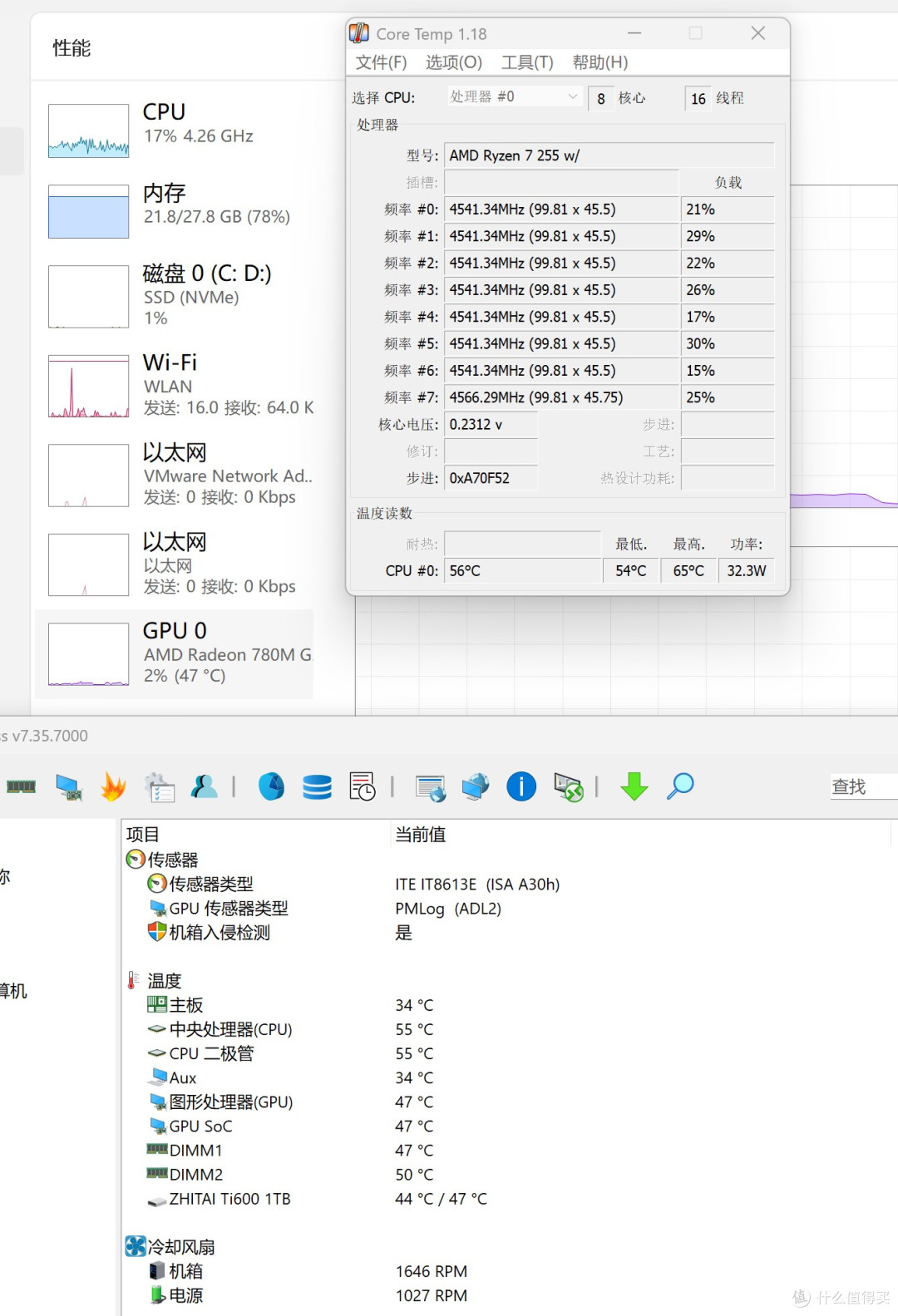
Task: Click the 频率 #5 load 30% value
Action: pyautogui.click(x=728, y=343)
